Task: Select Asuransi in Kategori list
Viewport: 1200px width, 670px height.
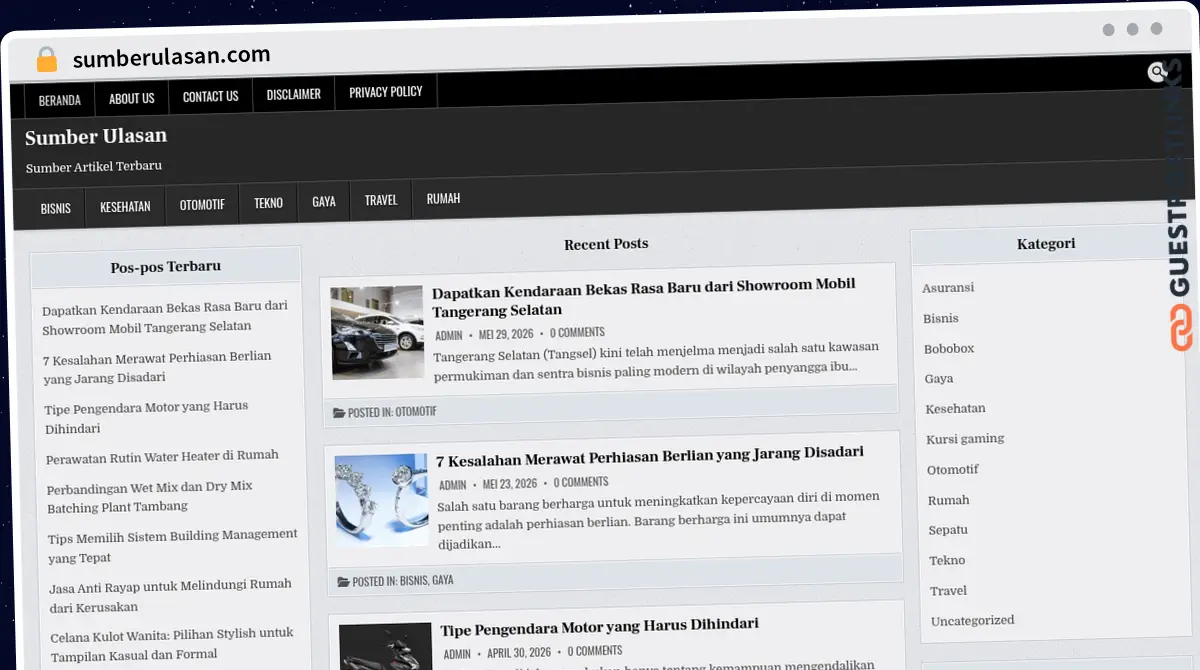Action: click(948, 288)
